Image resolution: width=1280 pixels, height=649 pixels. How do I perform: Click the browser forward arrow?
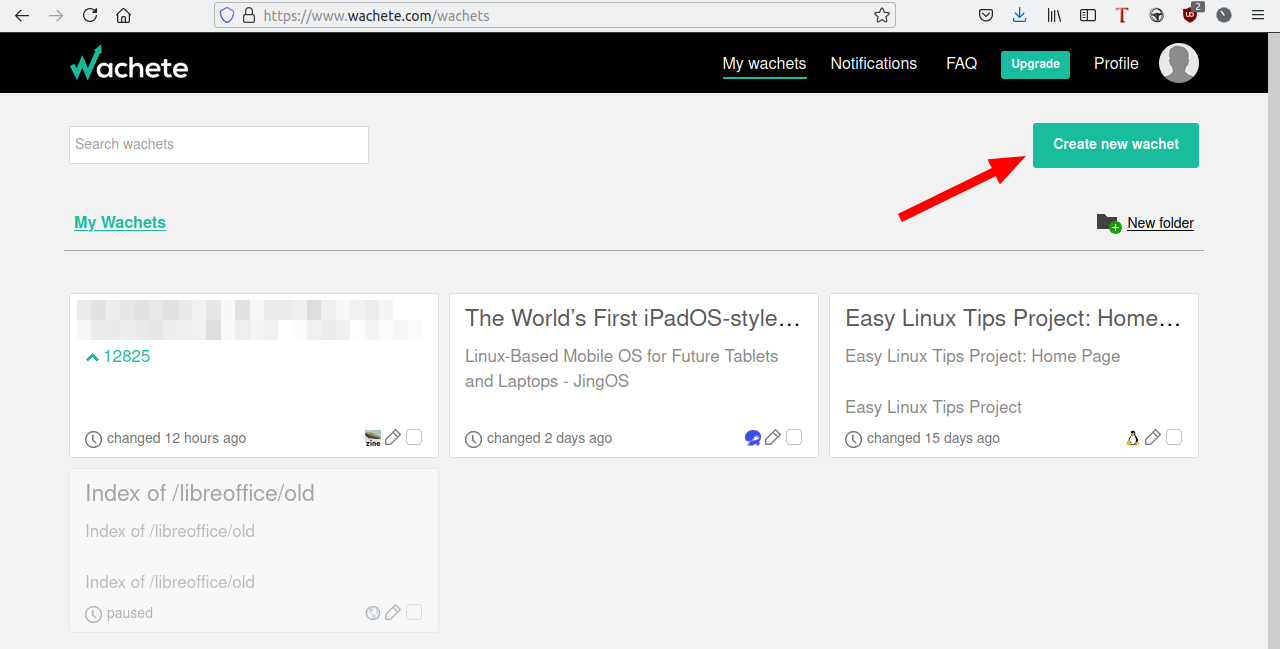(x=56, y=15)
